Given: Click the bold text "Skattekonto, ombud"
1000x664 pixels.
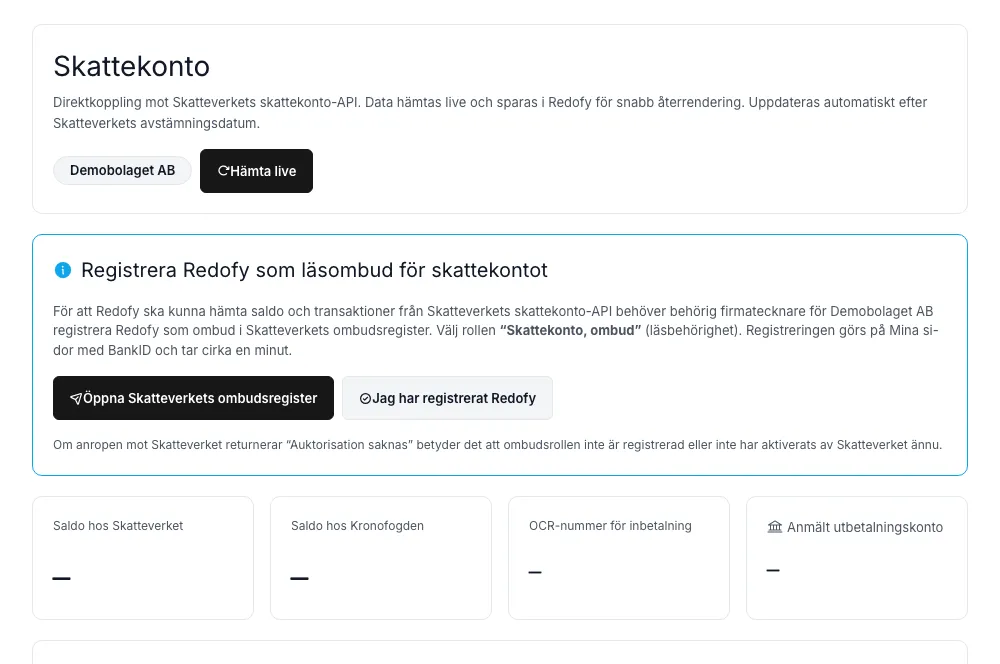Looking at the screenshot, I should click(570, 330).
